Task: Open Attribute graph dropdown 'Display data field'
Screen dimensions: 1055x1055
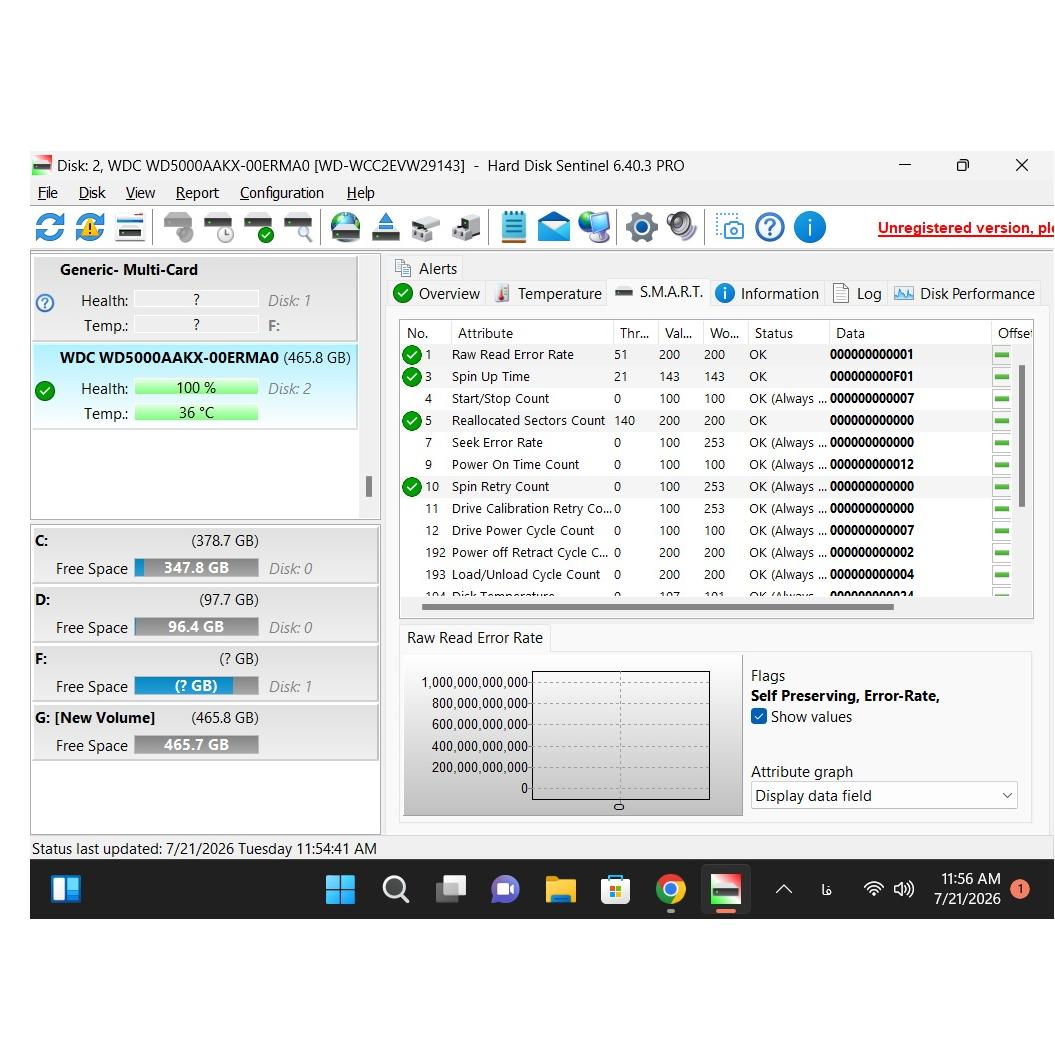Action: pyautogui.click(x=884, y=796)
